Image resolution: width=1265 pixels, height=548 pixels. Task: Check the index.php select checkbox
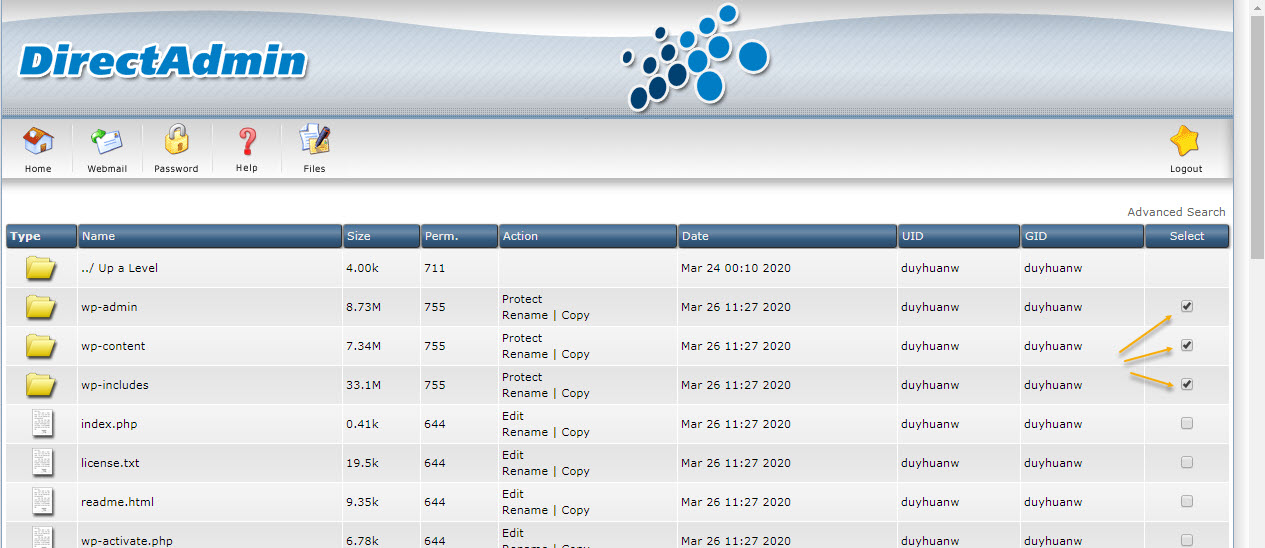pos(1187,423)
